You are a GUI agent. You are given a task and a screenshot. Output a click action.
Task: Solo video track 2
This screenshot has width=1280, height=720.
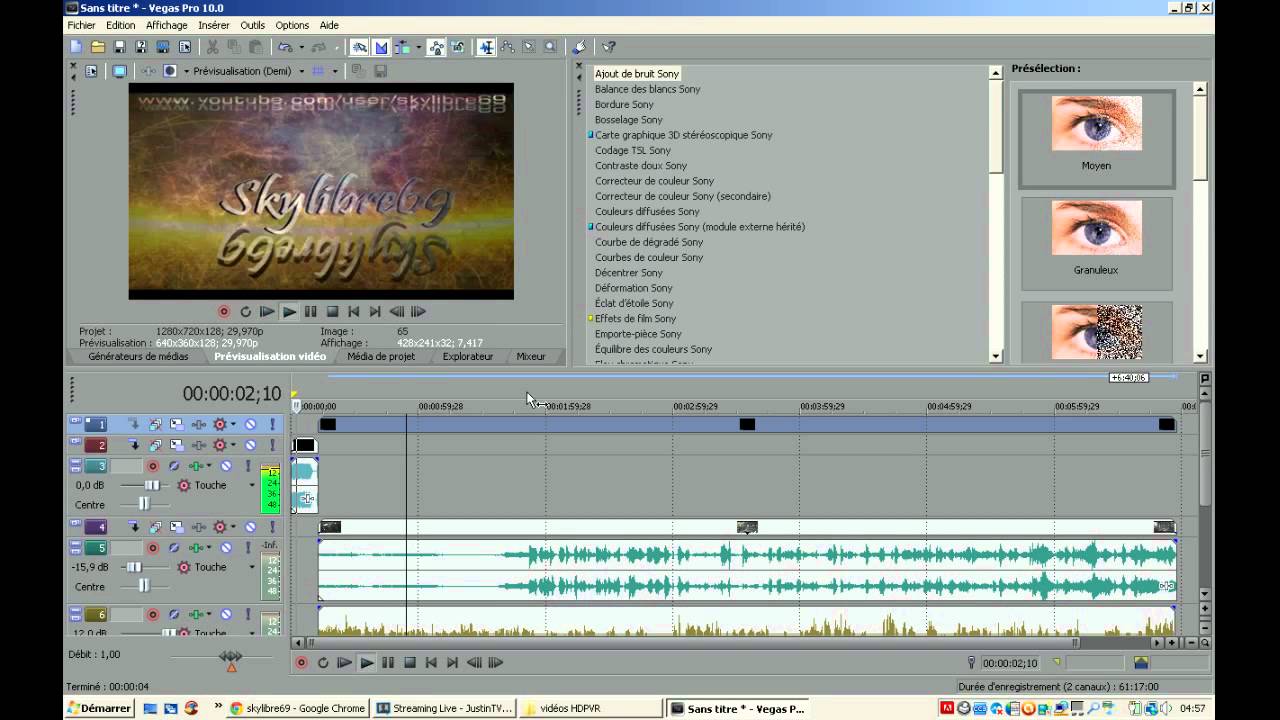coord(271,445)
